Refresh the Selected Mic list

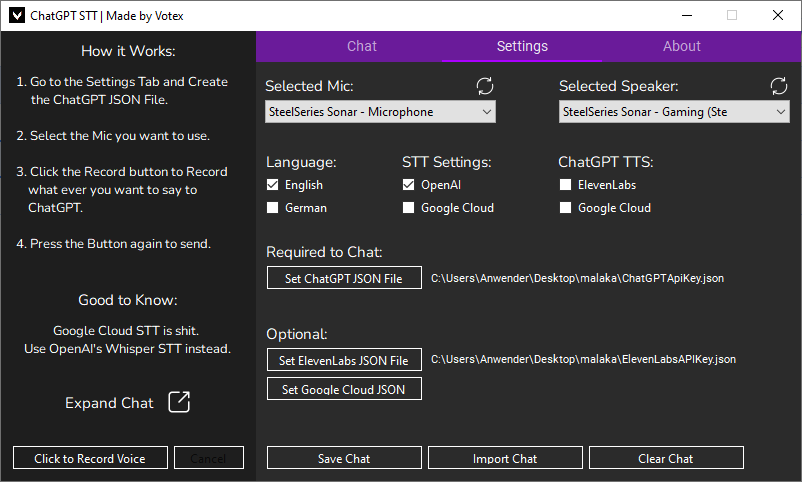click(485, 86)
